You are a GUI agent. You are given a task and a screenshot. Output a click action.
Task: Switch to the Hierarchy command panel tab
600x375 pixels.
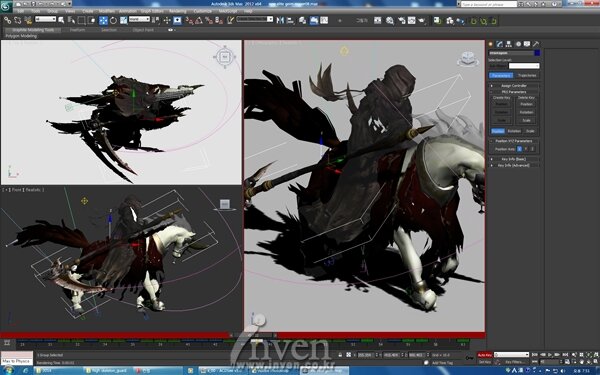click(x=509, y=44)
